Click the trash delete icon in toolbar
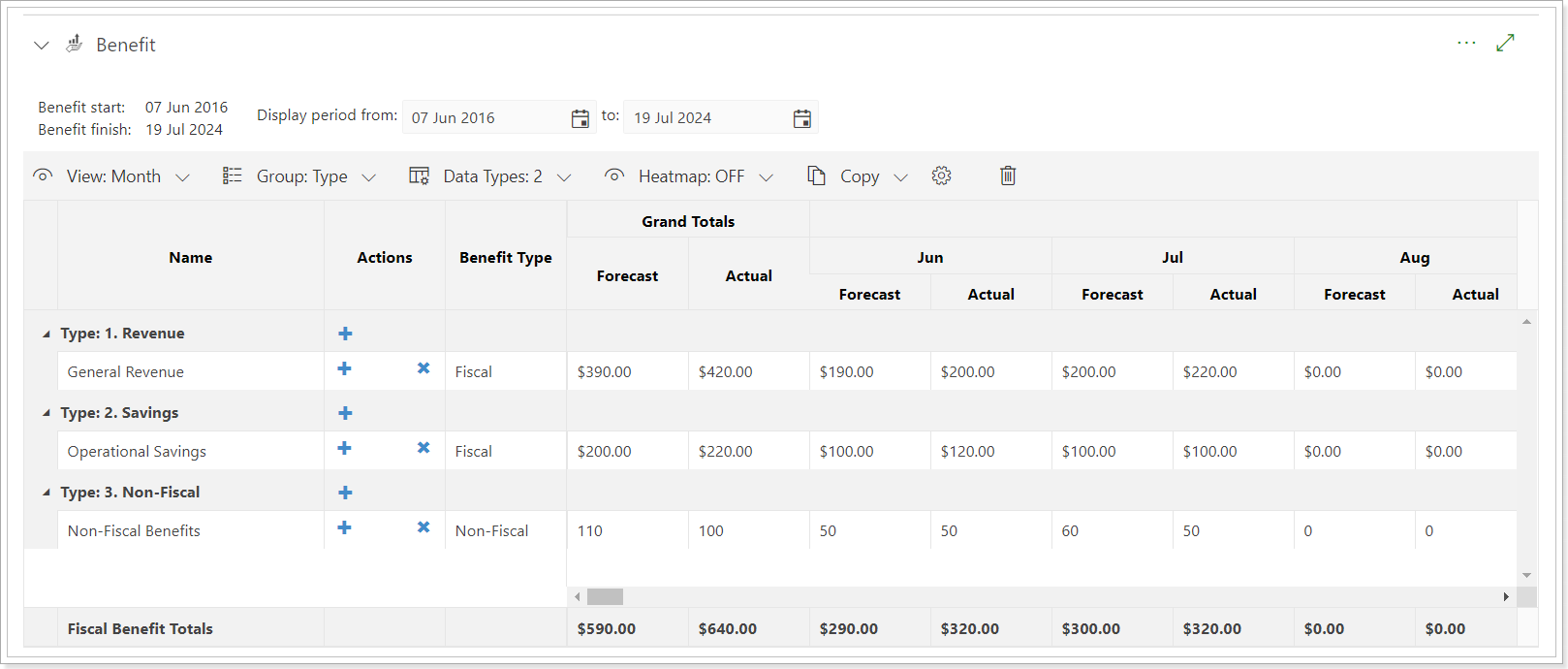 [1008, 175]
